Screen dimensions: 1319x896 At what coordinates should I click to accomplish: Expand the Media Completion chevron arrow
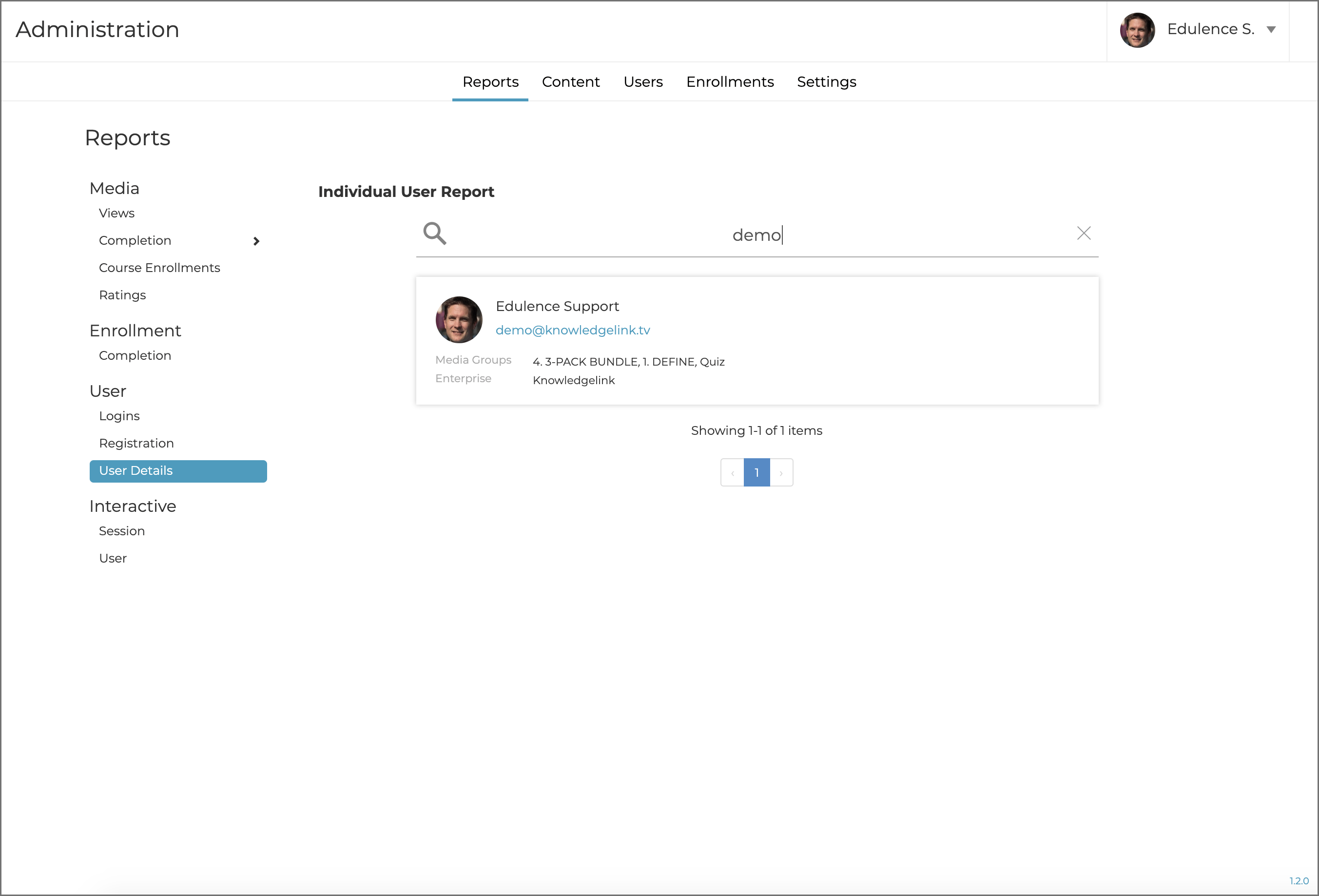(x=256, y=241)
